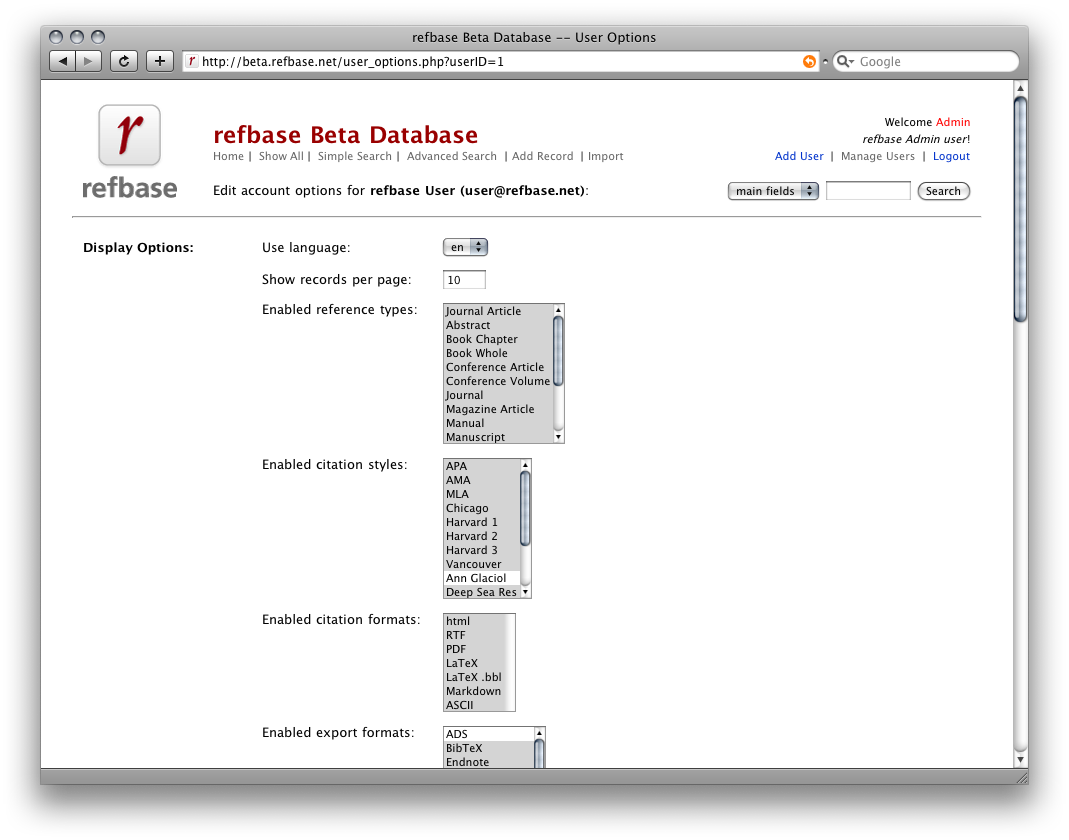Screen dimensions: 1069x840
Task: Click the reference types list scrollbar thumb
Action: point(558,351)
